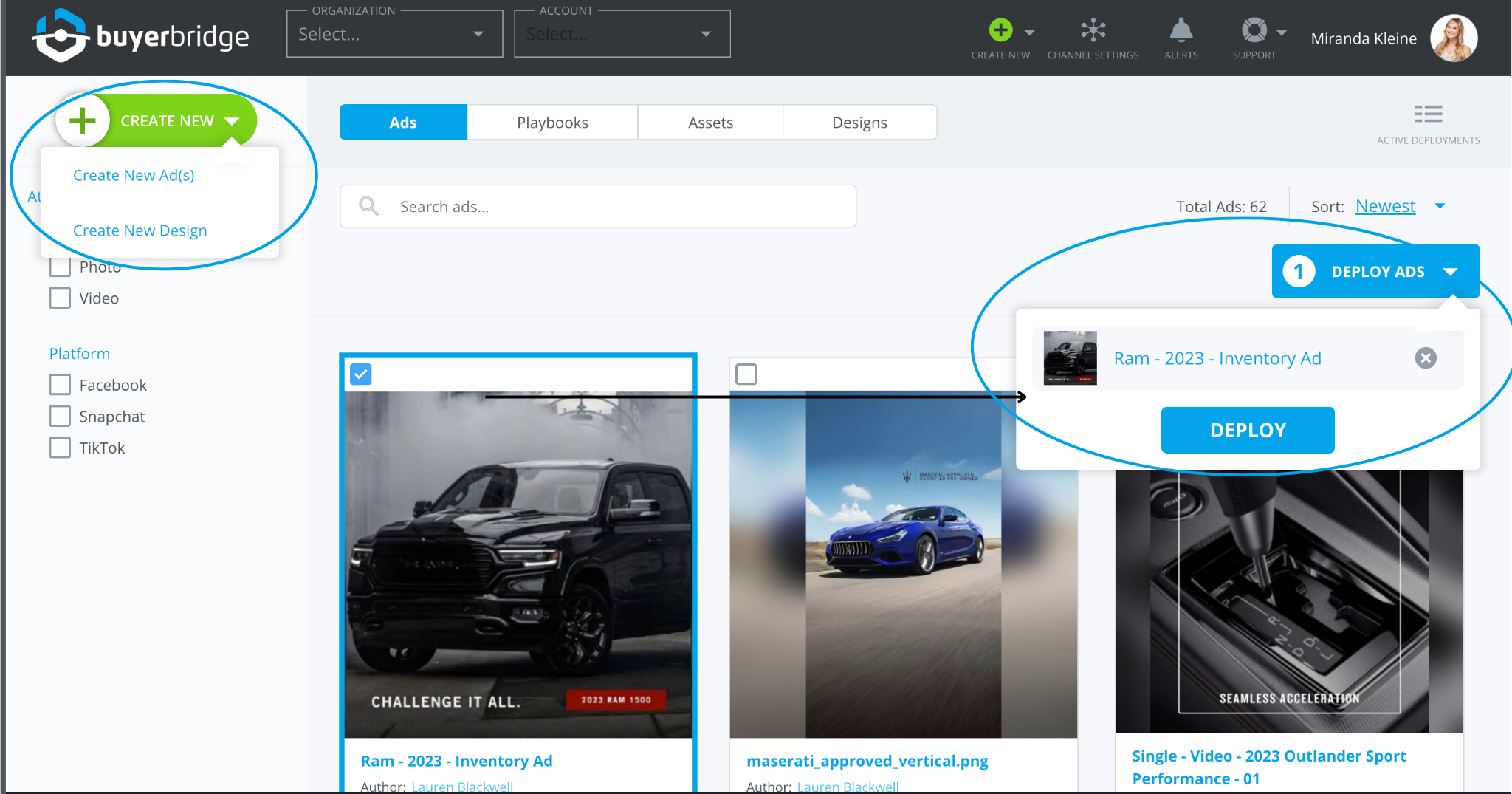The height and width of the screenshot is (794, 1512).
Task: Open the Outlander Sport video thumbnail
Action: (x=1289, y=601)
